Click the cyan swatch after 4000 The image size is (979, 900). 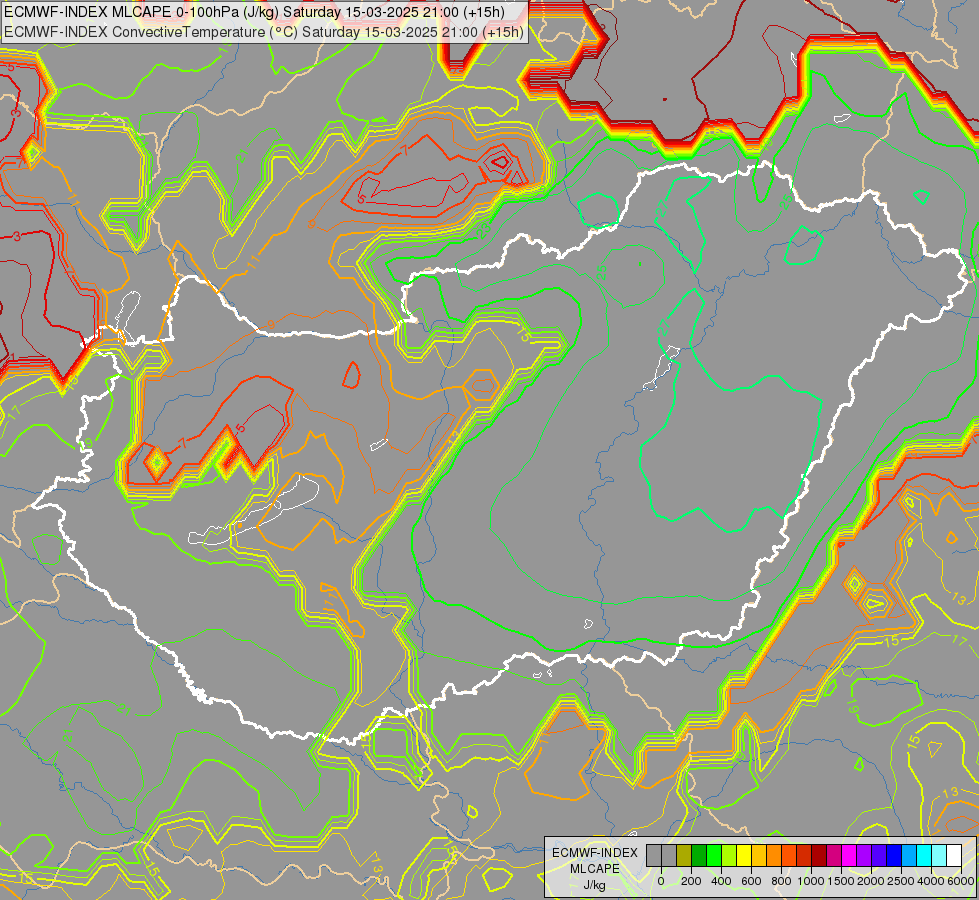924,856
